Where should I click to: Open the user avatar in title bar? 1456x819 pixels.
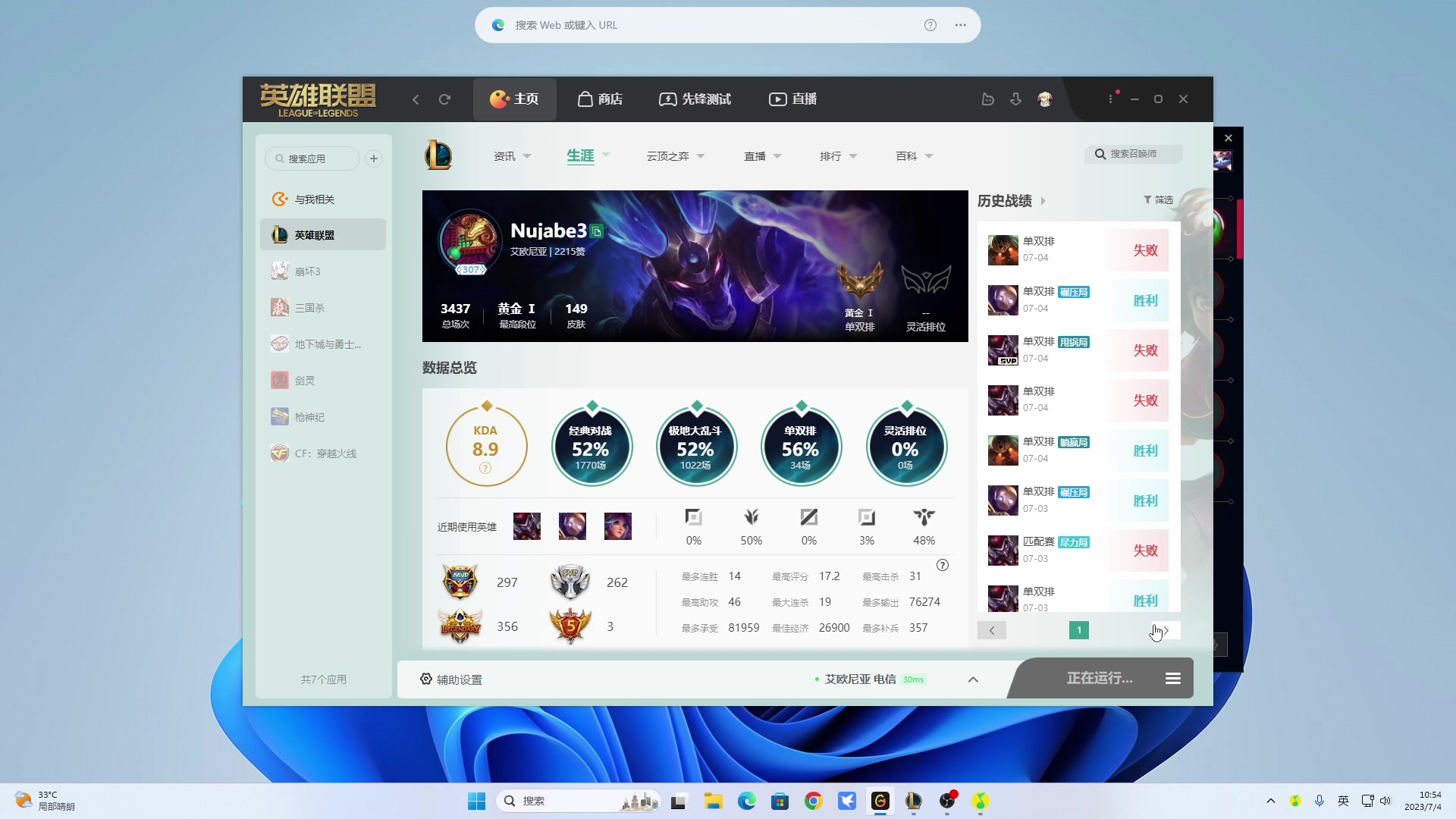(x=1045, y=99)
